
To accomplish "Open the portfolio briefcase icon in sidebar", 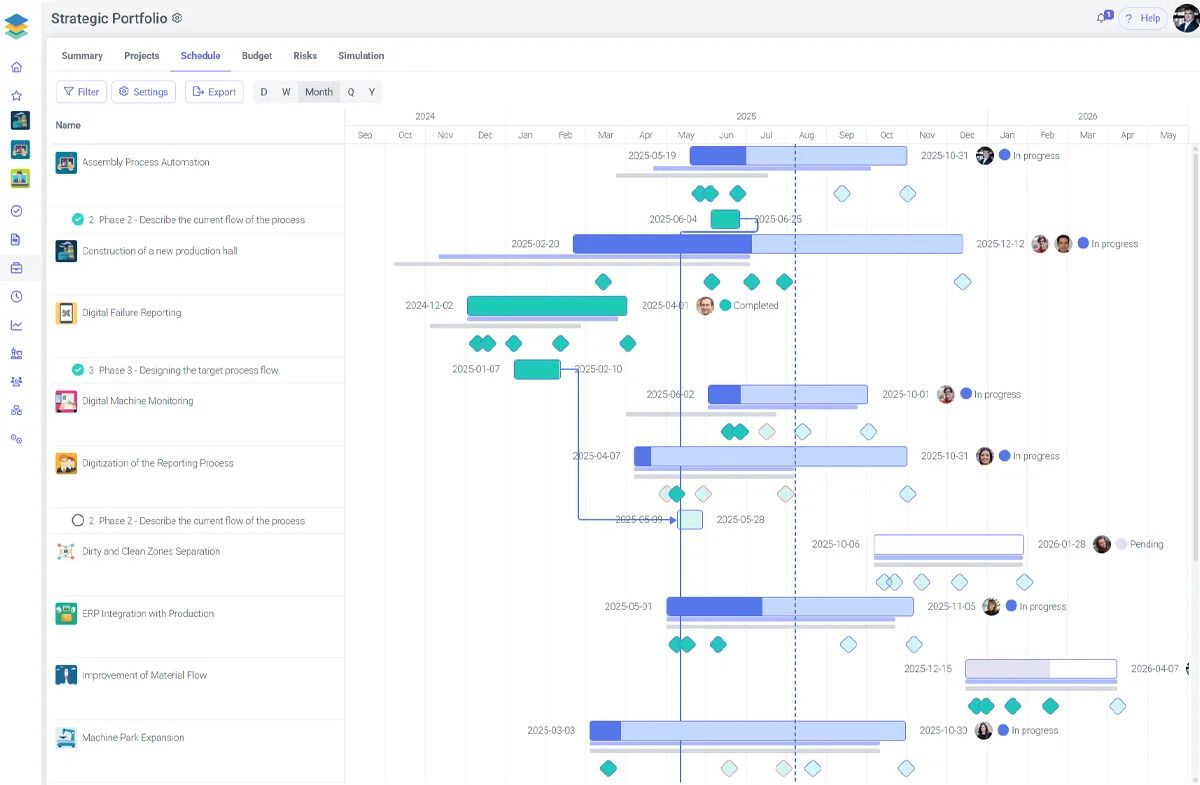I will [16, 268].
